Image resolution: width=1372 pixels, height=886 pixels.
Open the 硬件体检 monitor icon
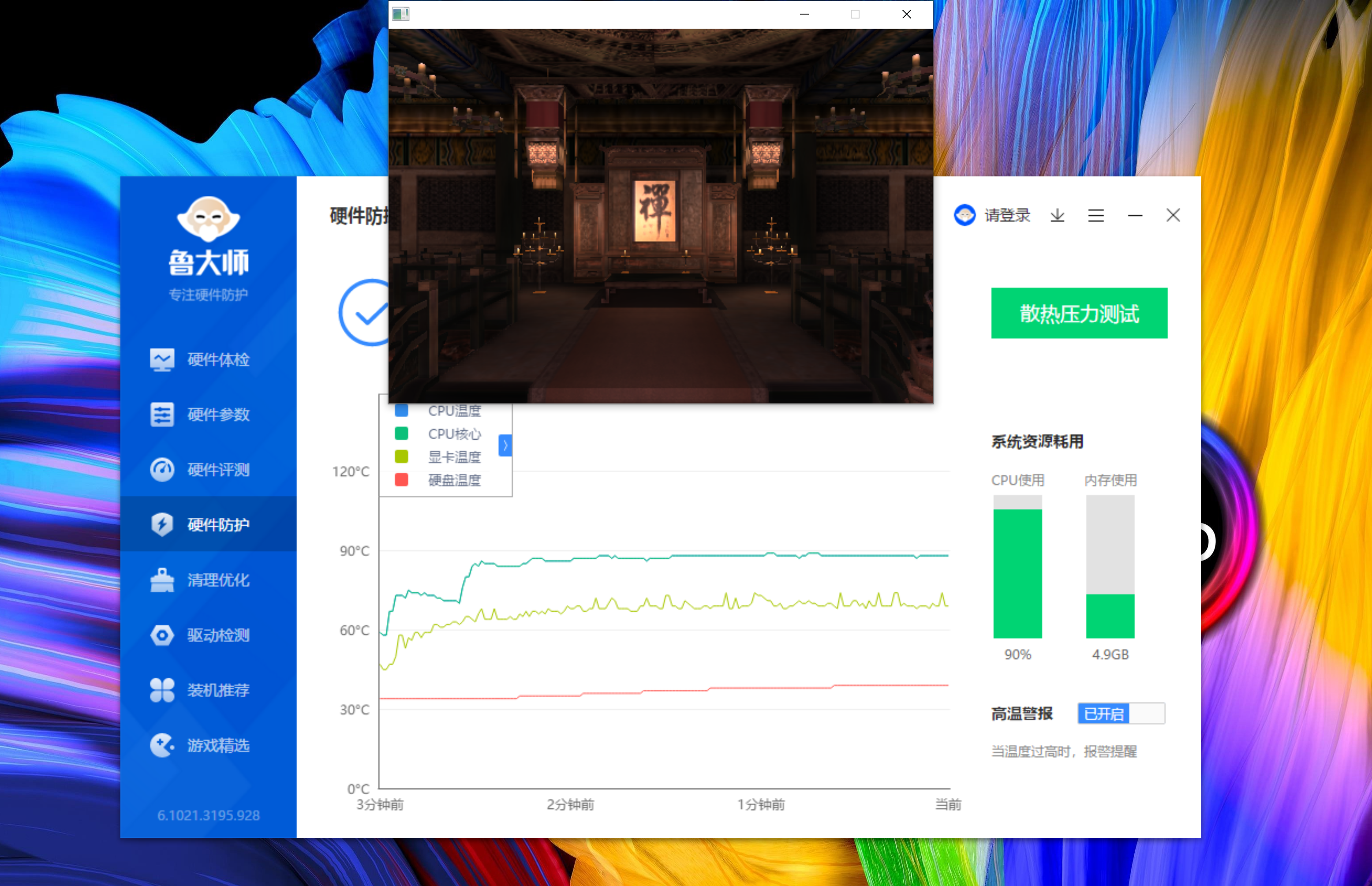162,359
